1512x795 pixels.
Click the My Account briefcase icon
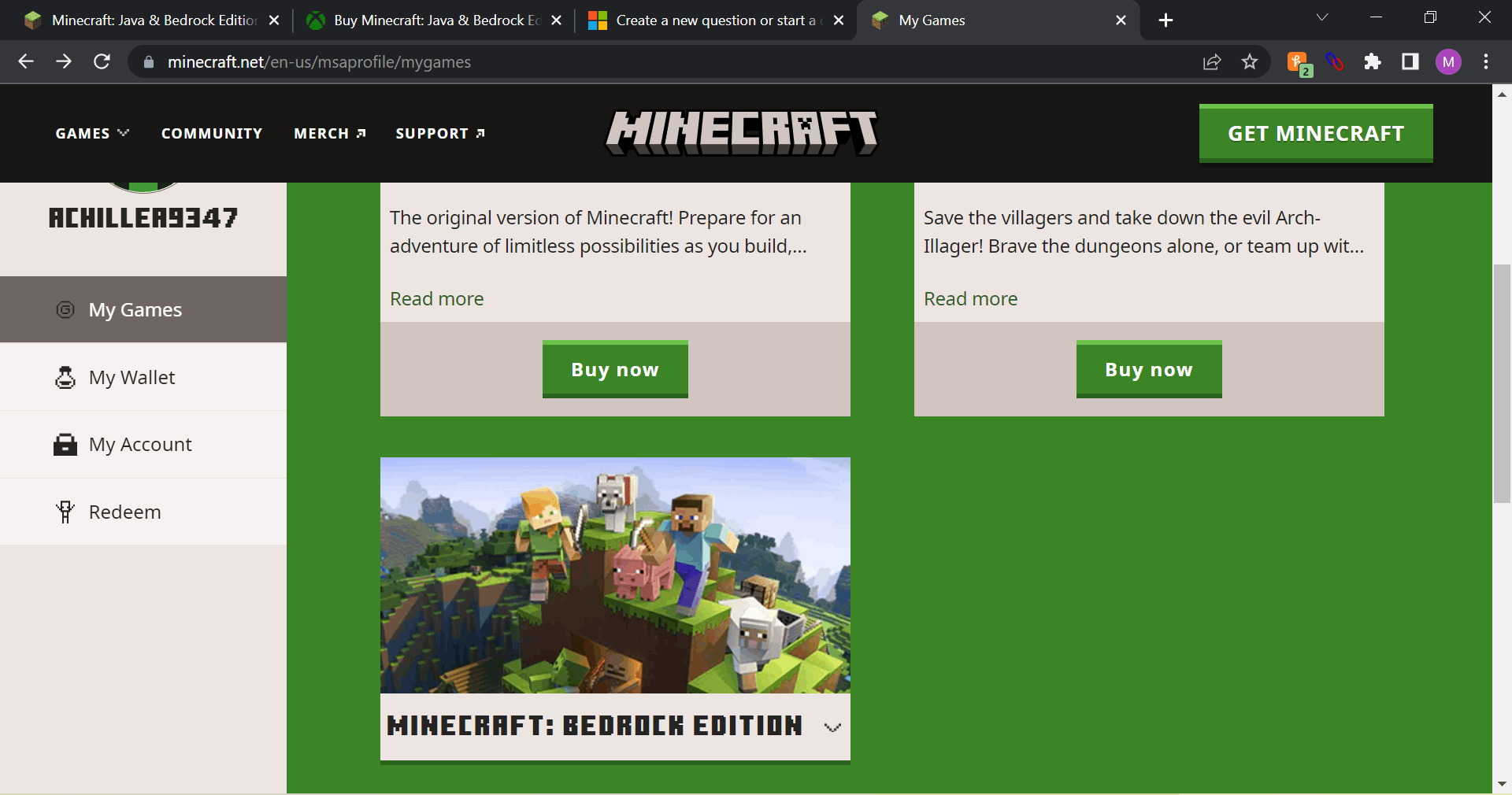[x=65, y=445]
